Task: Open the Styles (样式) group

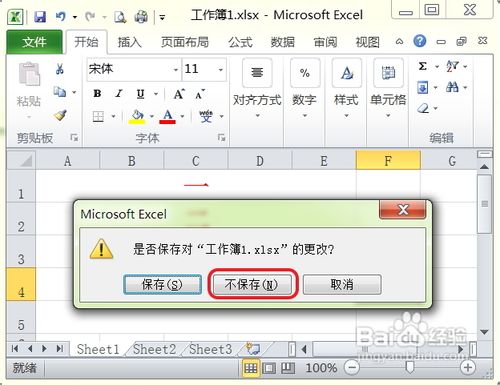Action: [x=347, y=89]
